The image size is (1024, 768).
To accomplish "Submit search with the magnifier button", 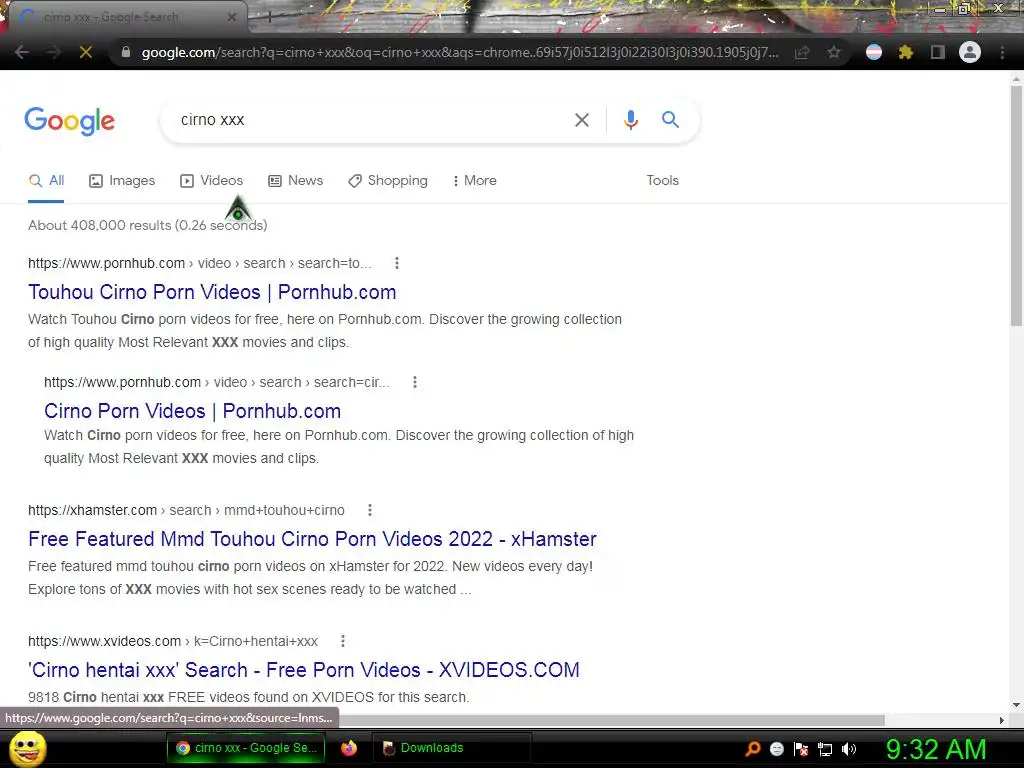I will [670, 120].
